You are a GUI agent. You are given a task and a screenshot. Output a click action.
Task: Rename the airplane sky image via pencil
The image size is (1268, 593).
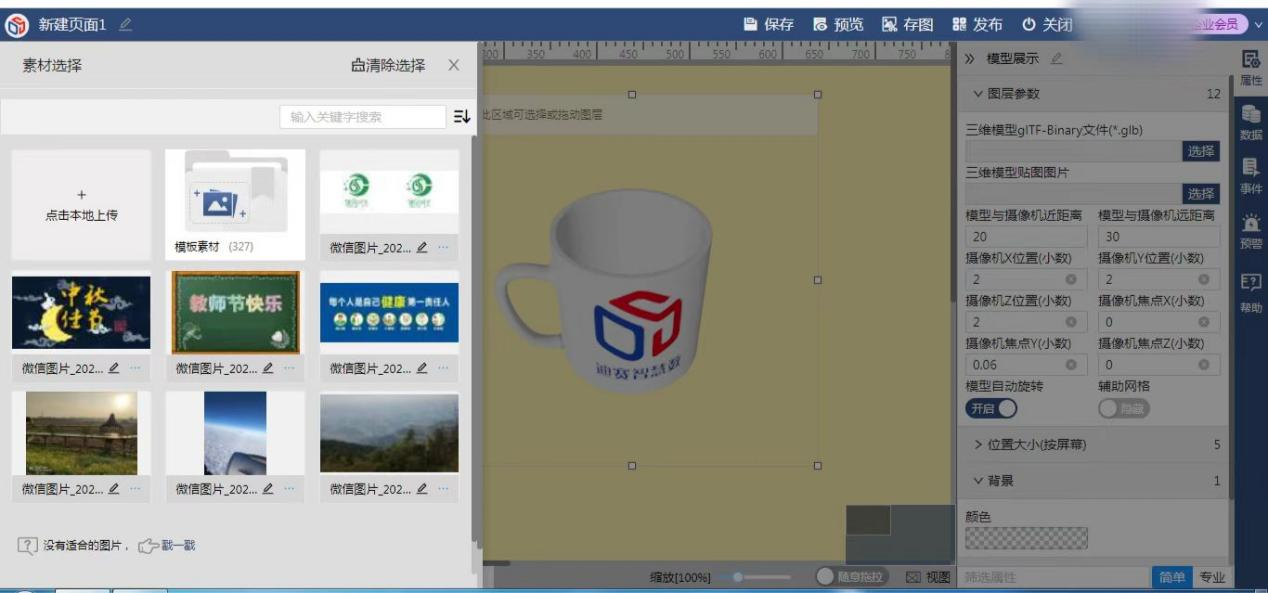tap(268, 489)
